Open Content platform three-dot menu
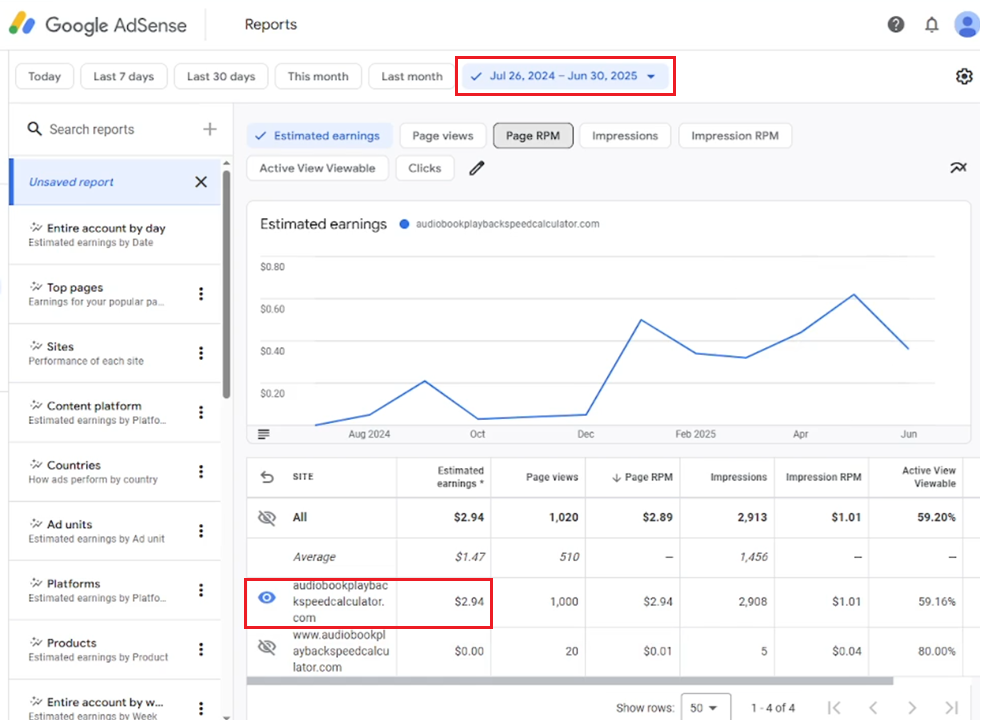Viewport: 983px width, 720px height. pyautogui.click(x=201, y=412)
